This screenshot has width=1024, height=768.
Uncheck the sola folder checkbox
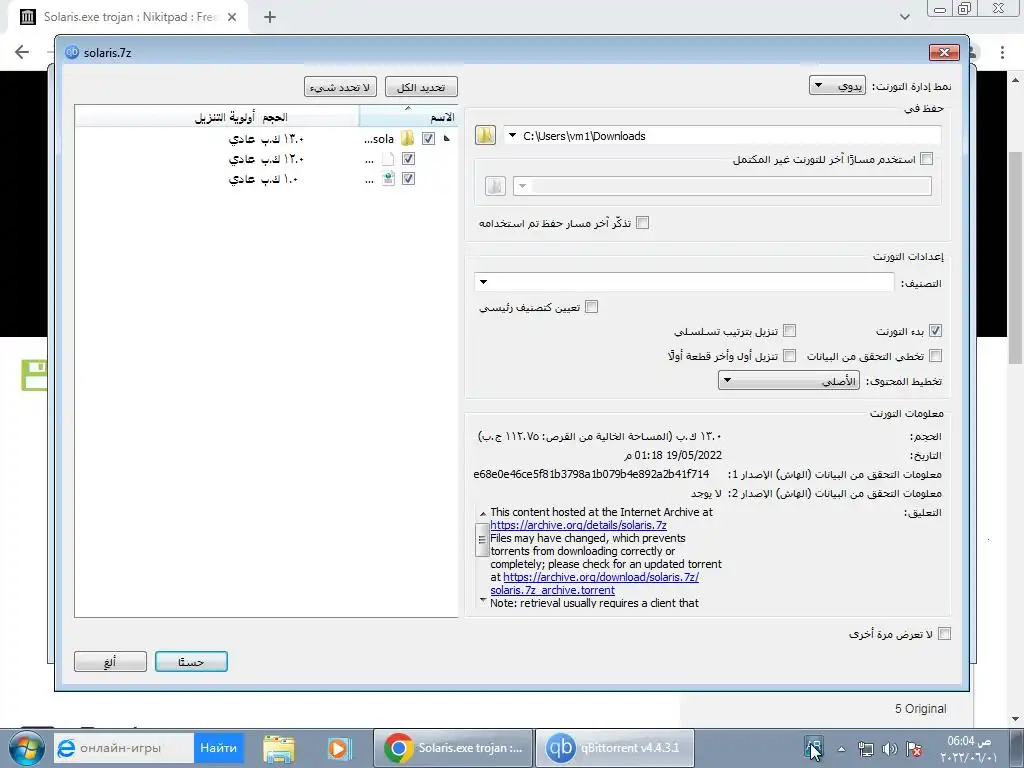click(x=428, y=138)
